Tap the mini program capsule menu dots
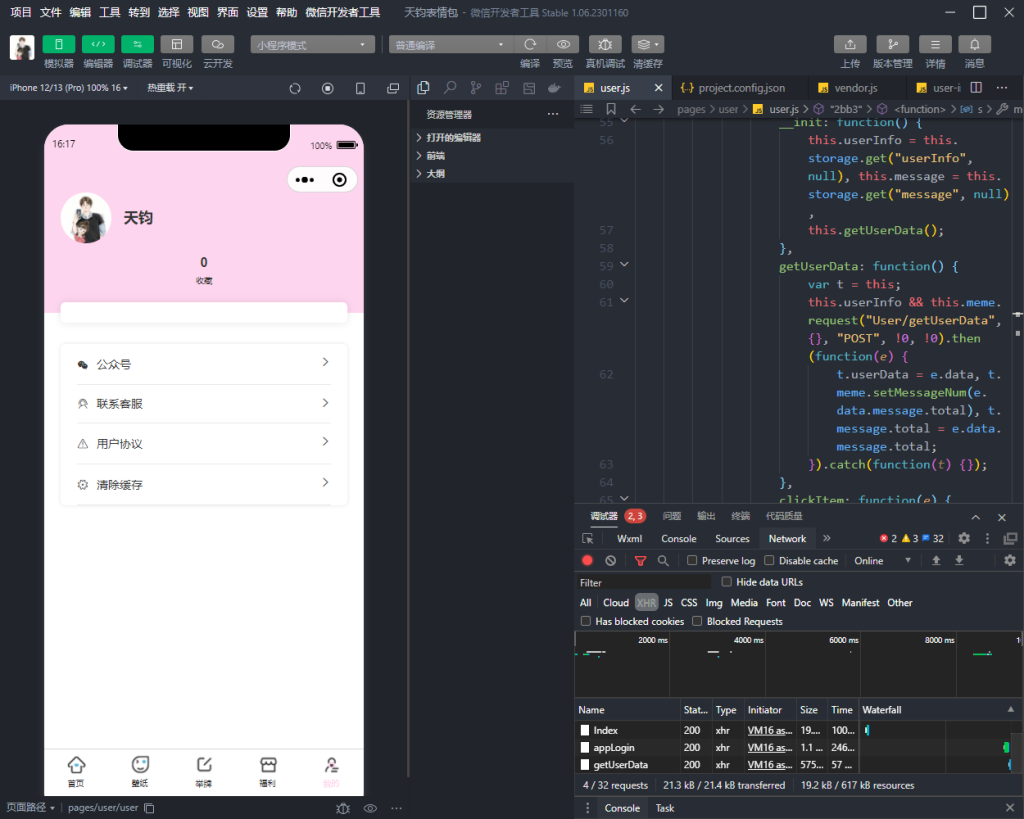Image resolution: width=1024 pixels, height=819 pixels. tap(305, 180)
